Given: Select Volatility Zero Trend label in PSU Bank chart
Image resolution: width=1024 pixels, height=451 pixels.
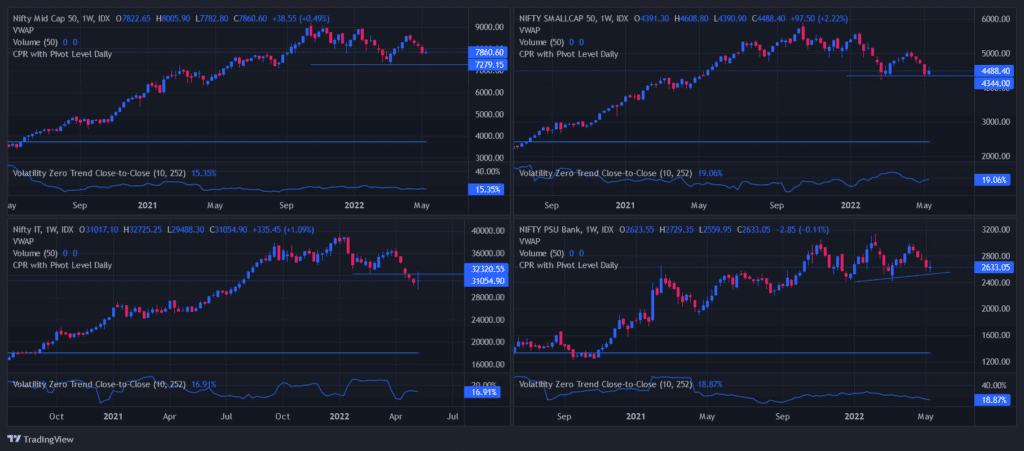Looking at the screenshot, I should pyautogui.click(x=606, y=384).
